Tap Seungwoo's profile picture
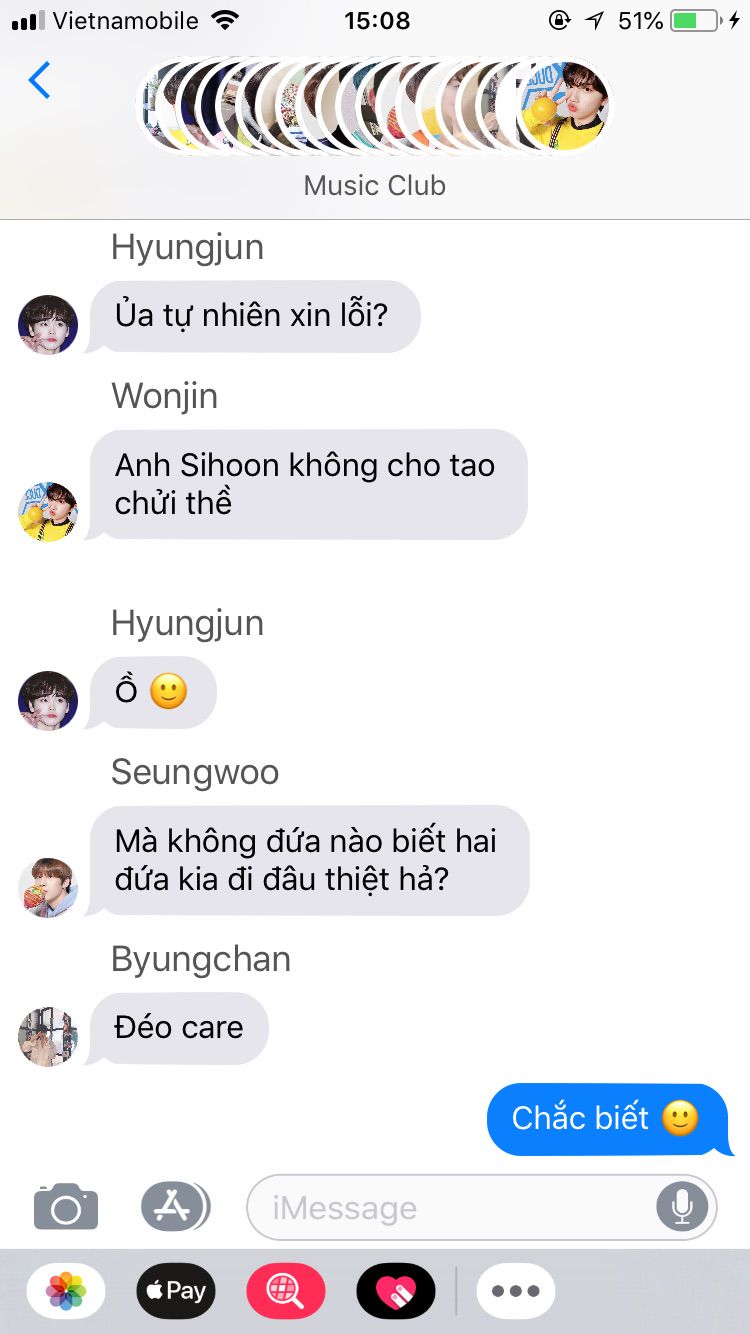The image size is (750, 1334). click(48, 886)
